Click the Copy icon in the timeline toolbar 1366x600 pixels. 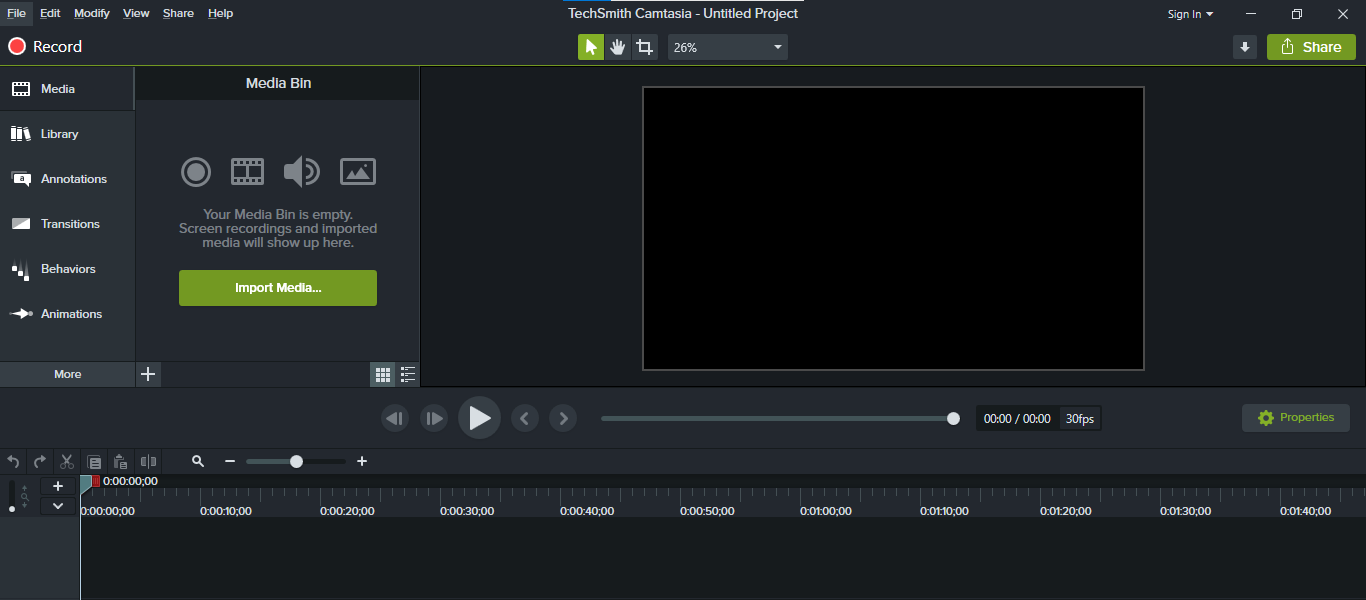(x=94, y=462)
